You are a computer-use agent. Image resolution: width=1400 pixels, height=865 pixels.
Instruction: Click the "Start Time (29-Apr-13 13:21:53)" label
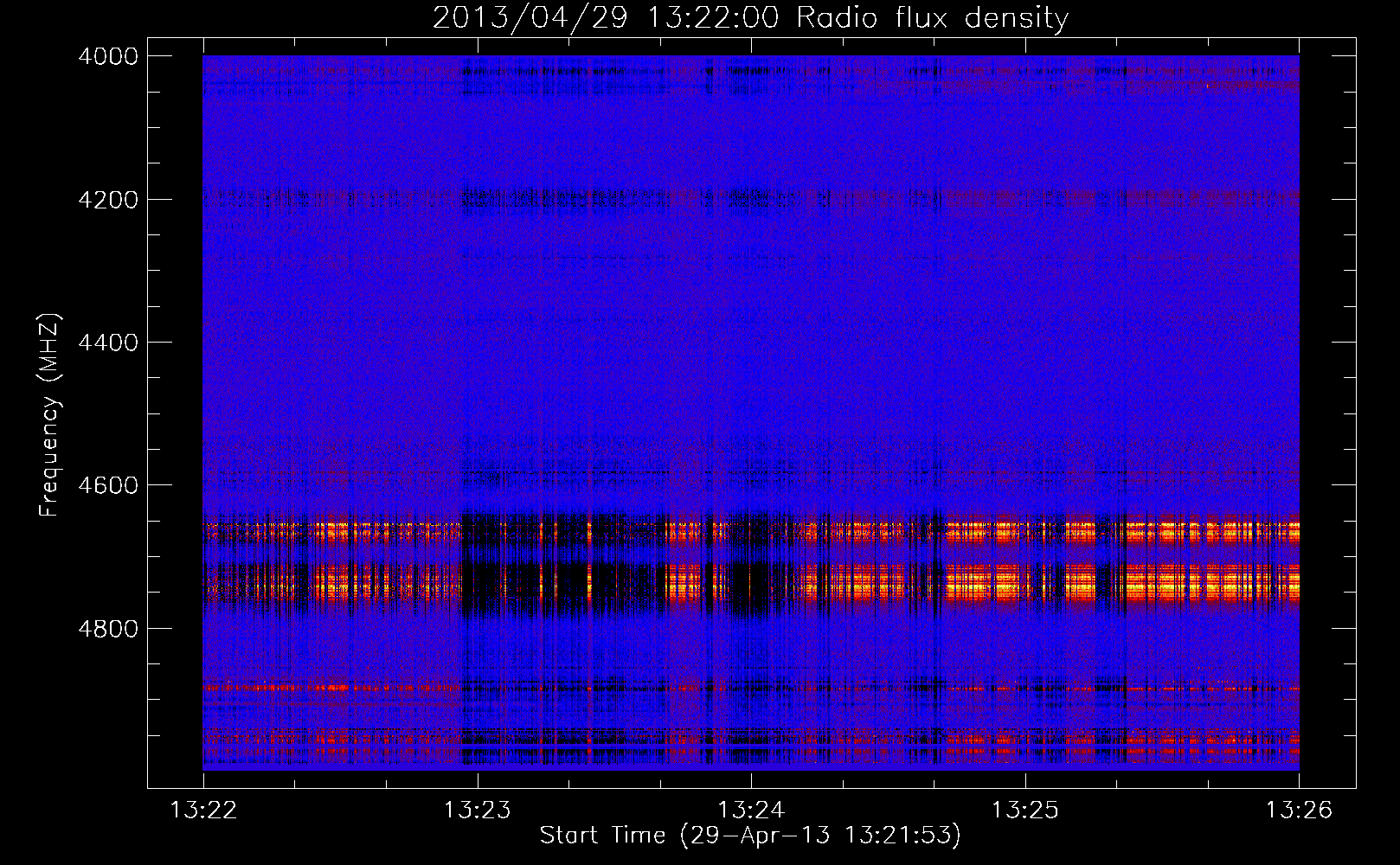click(750, 836)
